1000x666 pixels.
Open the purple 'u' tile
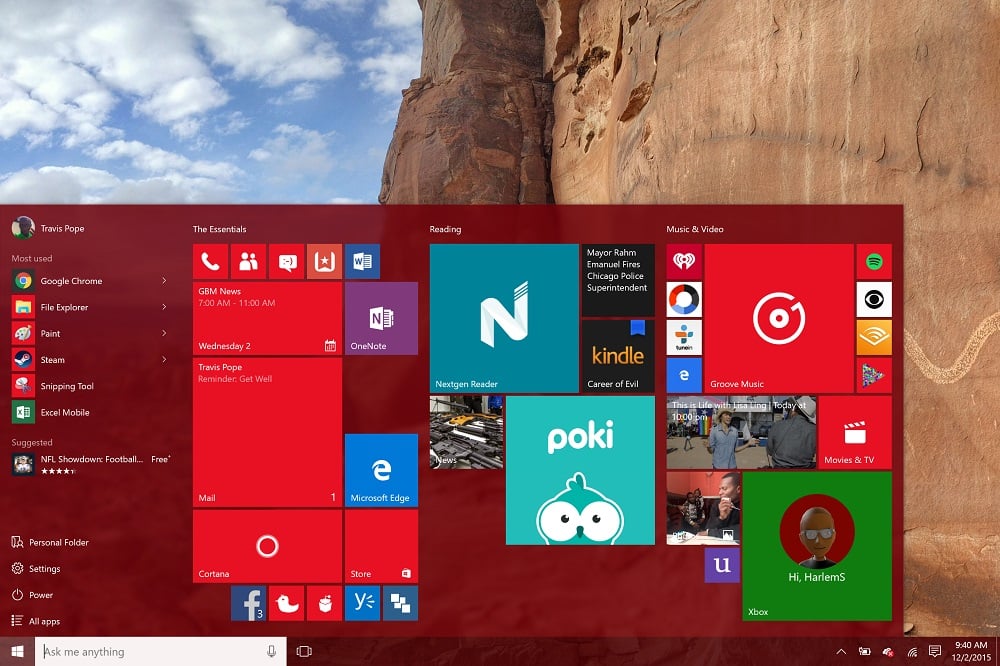[x=722, y=565]
